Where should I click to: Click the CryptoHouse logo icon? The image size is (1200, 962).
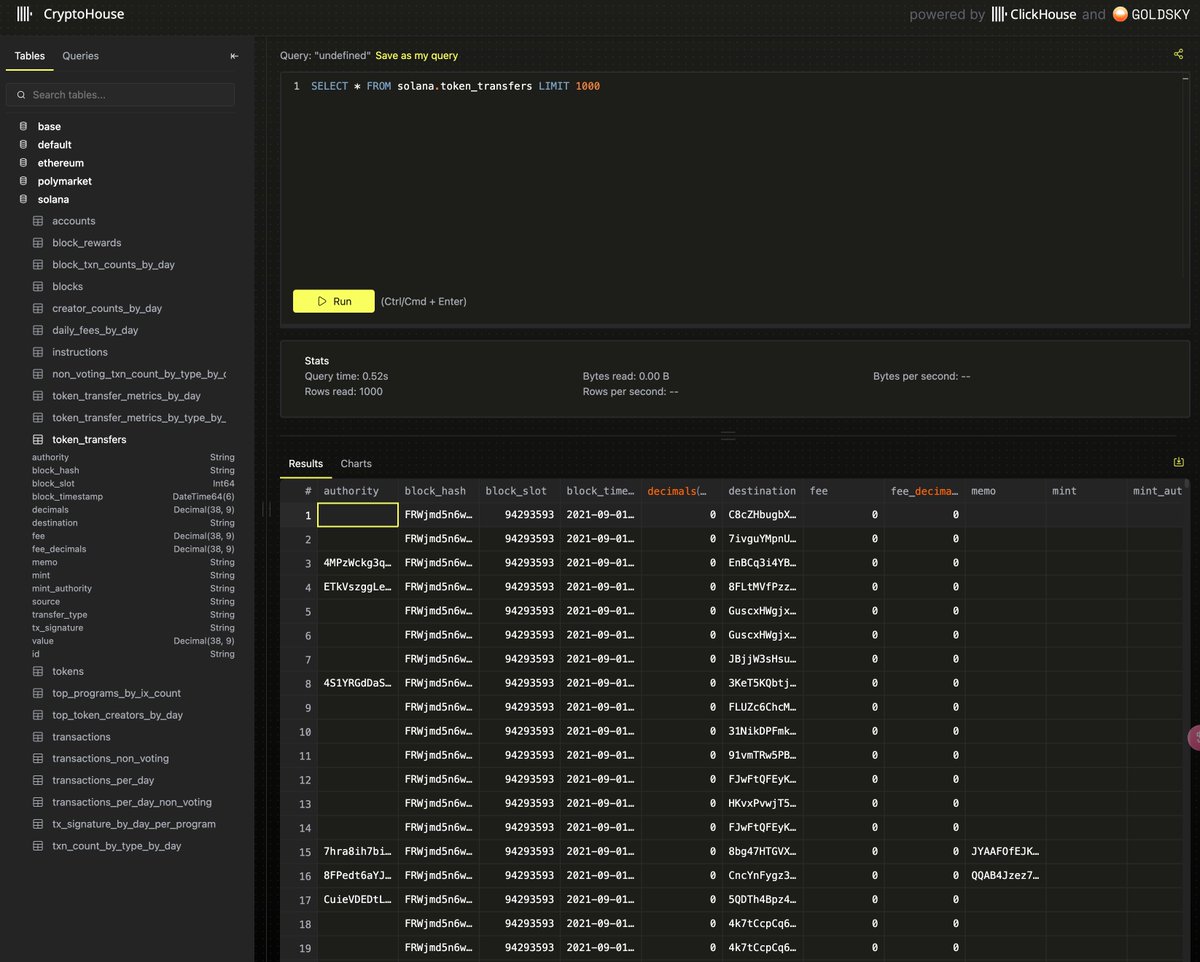24,14
